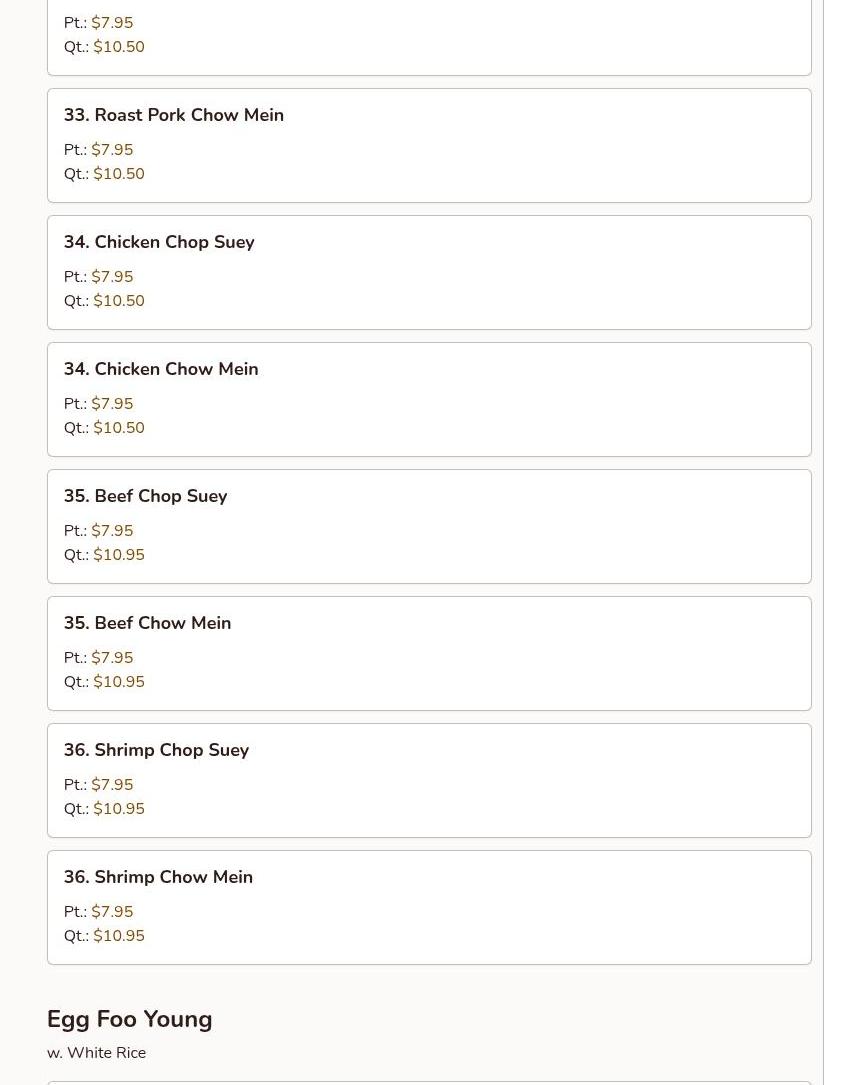Click Beef Chow Mein Pt. $7.95 price
The image size is (844, 1085).
pos(112,657)
